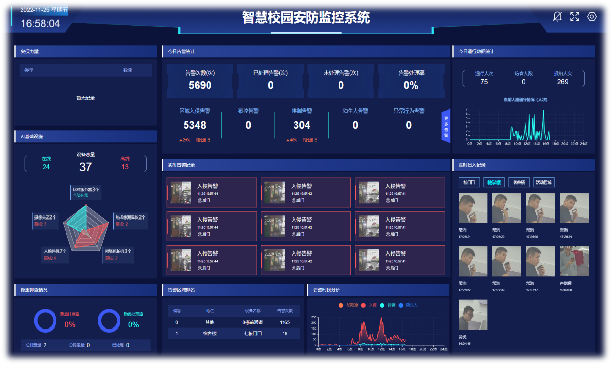
Task: Select the first snapshot filter tab
Action: [x=469, y=183]
